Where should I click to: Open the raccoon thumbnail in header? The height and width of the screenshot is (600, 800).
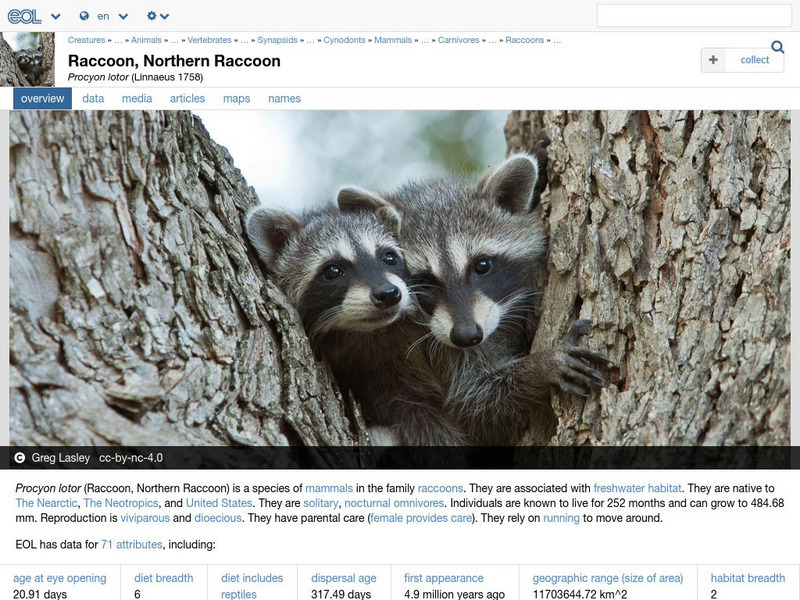[x=27, y=59]
